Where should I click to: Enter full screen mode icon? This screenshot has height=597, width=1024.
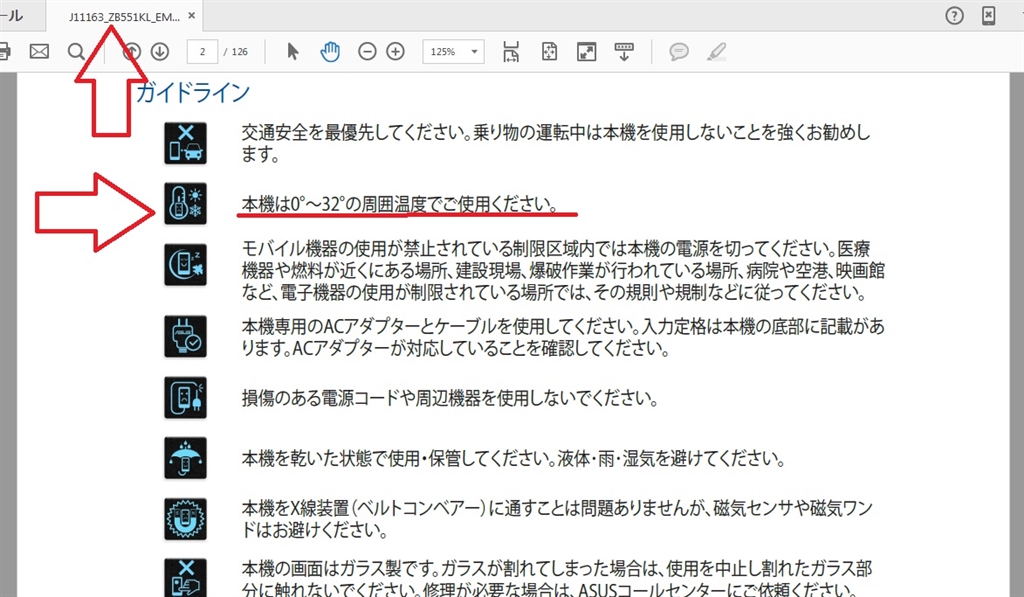pyautogui.click(x=586, y=51)
